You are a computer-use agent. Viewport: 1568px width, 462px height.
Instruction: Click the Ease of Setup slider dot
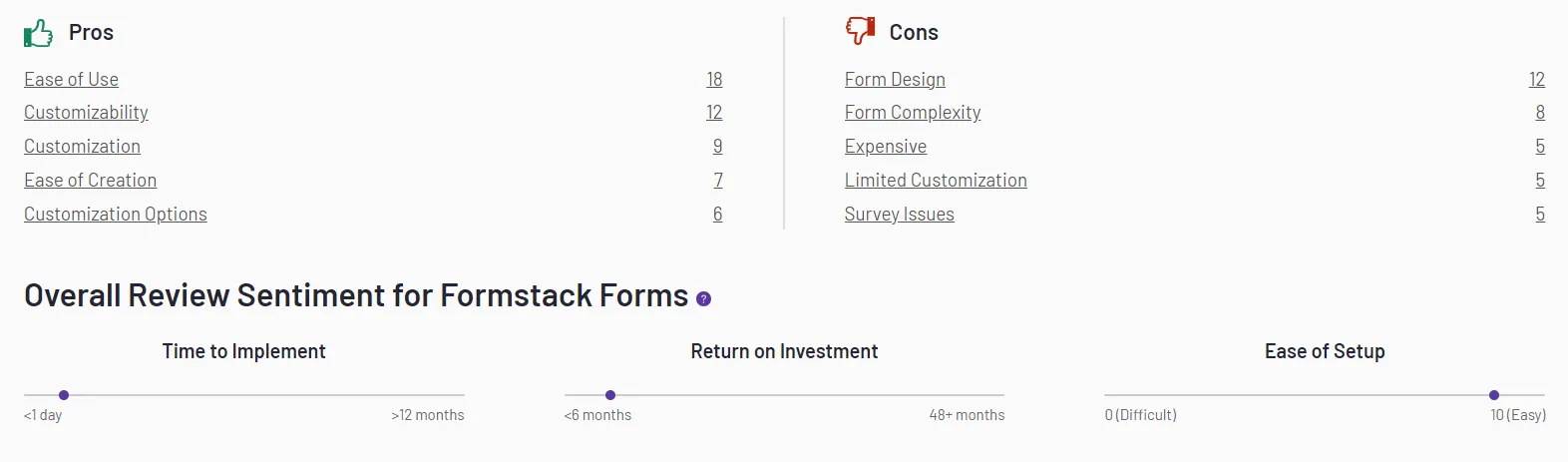click(1494, 395)
